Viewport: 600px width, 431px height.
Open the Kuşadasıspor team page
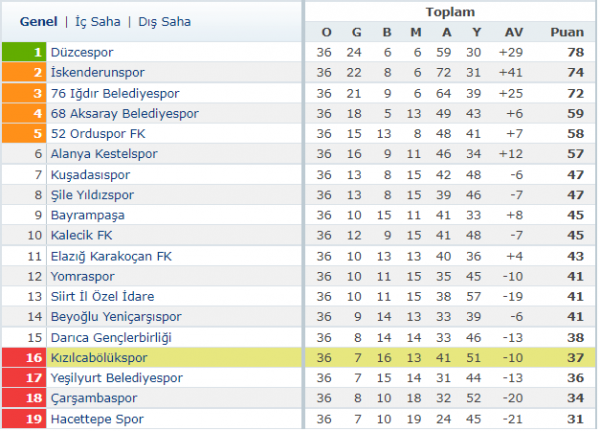click(90, 174)
